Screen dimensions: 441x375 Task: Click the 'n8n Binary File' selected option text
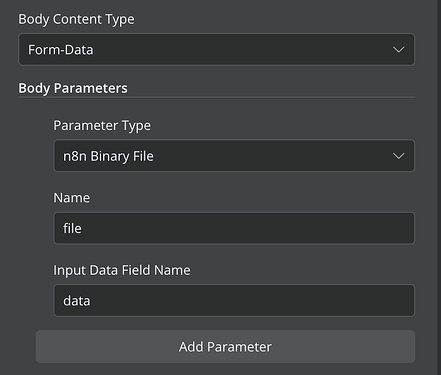pyautogui.click(x=108, y=156)
